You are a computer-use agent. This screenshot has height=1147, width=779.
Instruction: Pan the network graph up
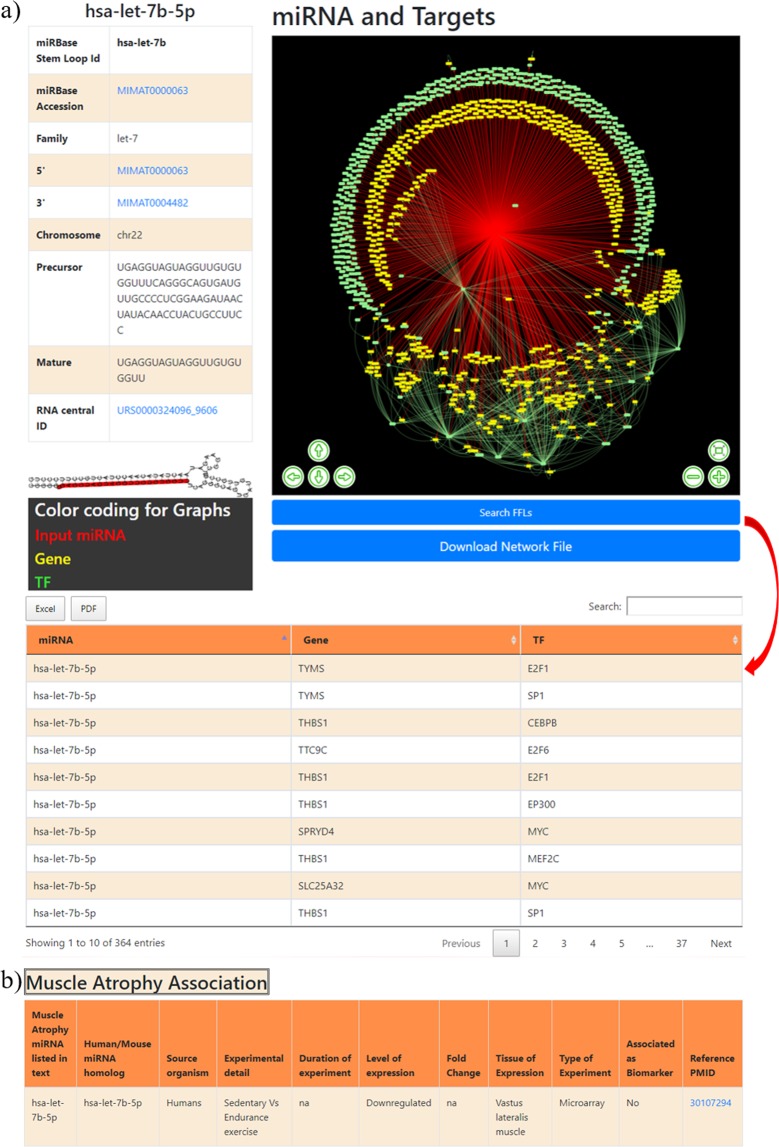pos(318,451)
